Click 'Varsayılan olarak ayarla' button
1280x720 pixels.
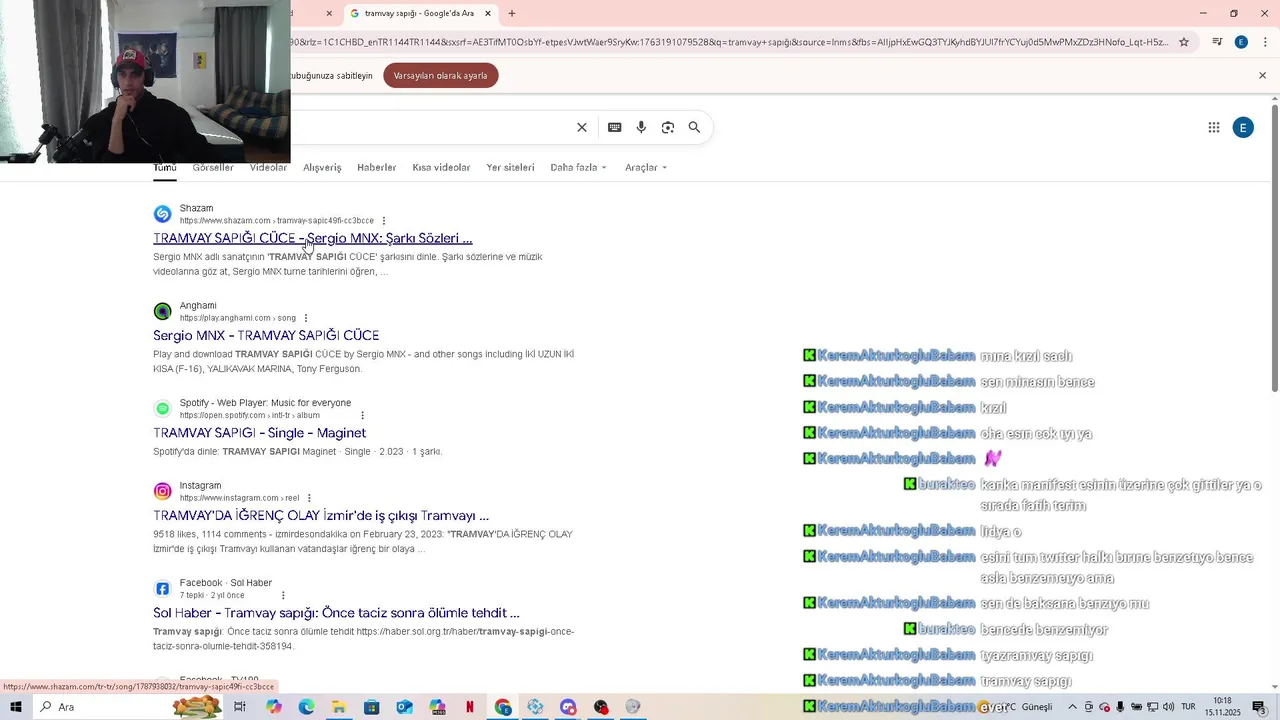click(441, 76)
